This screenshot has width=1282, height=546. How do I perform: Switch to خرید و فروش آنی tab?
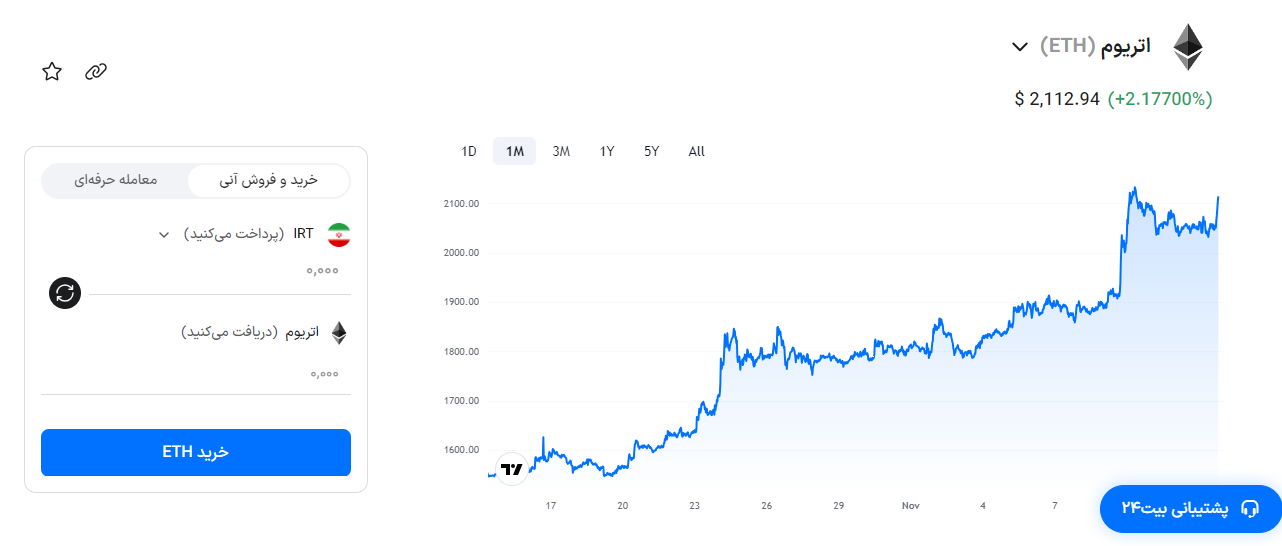coord(269,180)
